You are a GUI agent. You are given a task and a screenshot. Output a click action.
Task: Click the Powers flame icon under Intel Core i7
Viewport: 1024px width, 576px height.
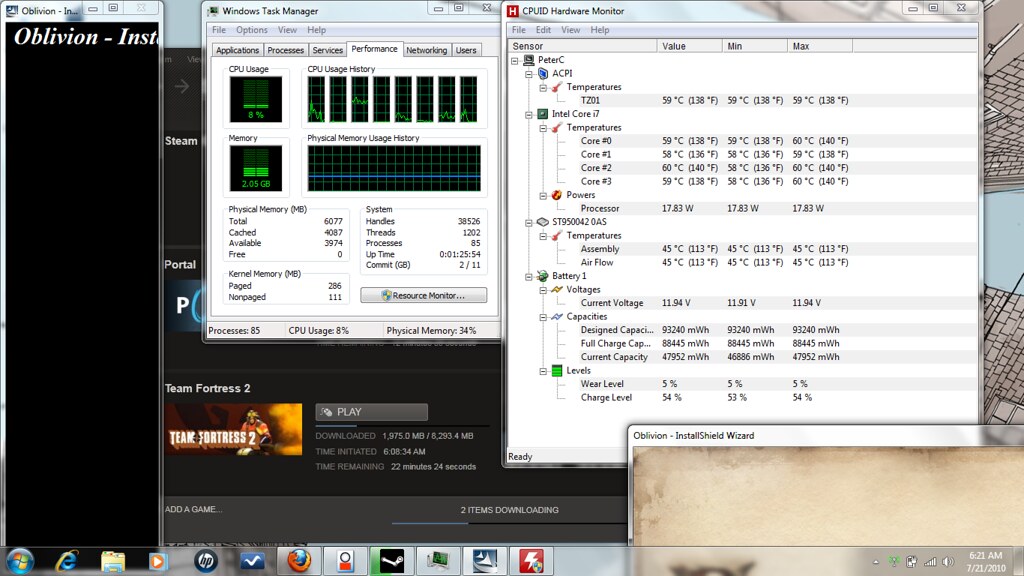click(x=557, y=195)
